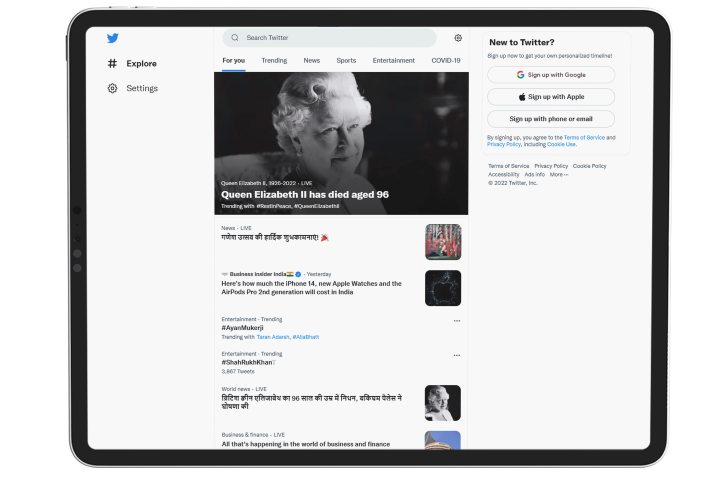Open Privacy Policy link in sign-up text
713x480 pixels.
pyautogui.click(x=504, y=145)
